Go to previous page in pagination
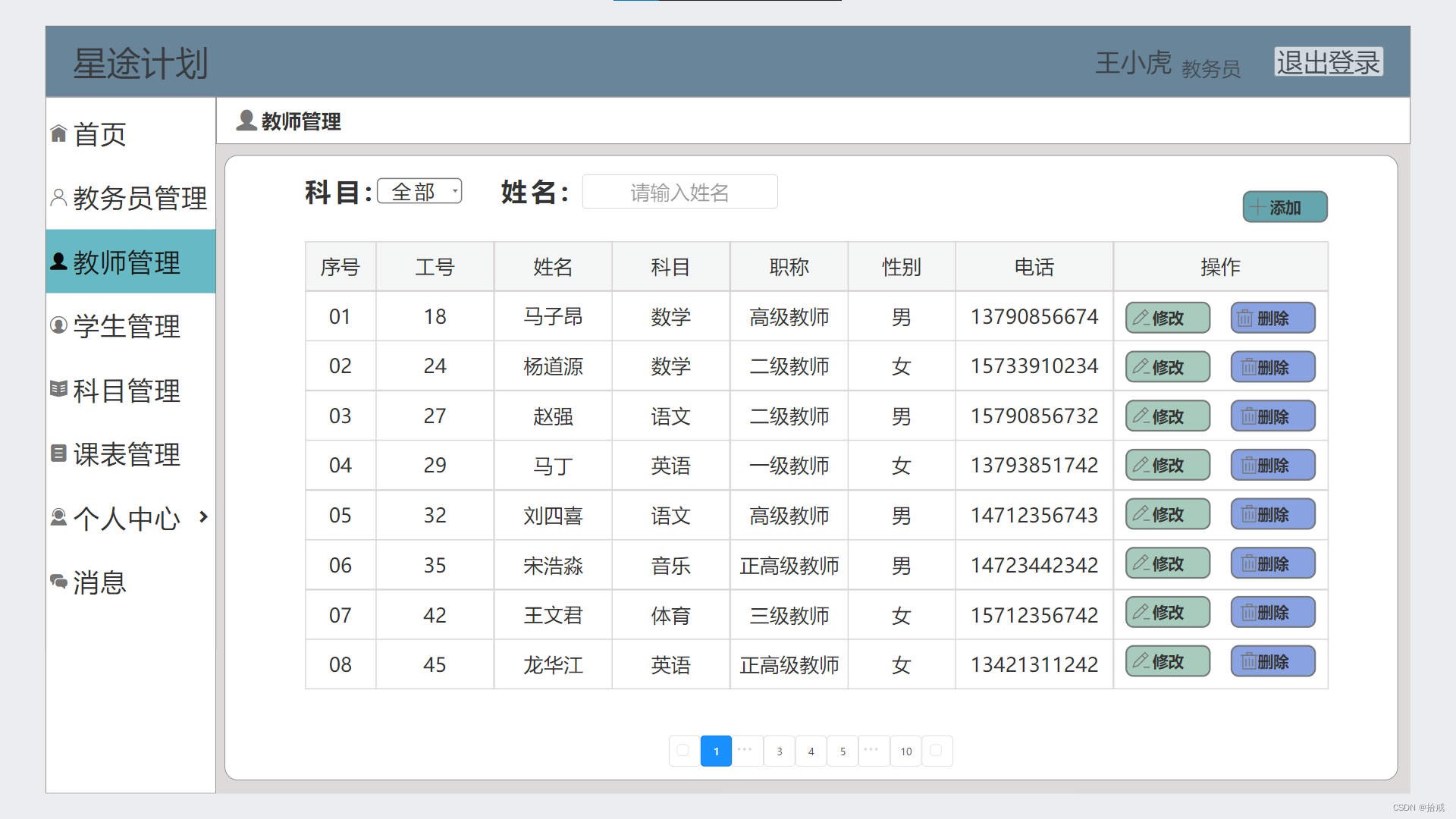This screenshot has width=1456, height=819. 683,751
